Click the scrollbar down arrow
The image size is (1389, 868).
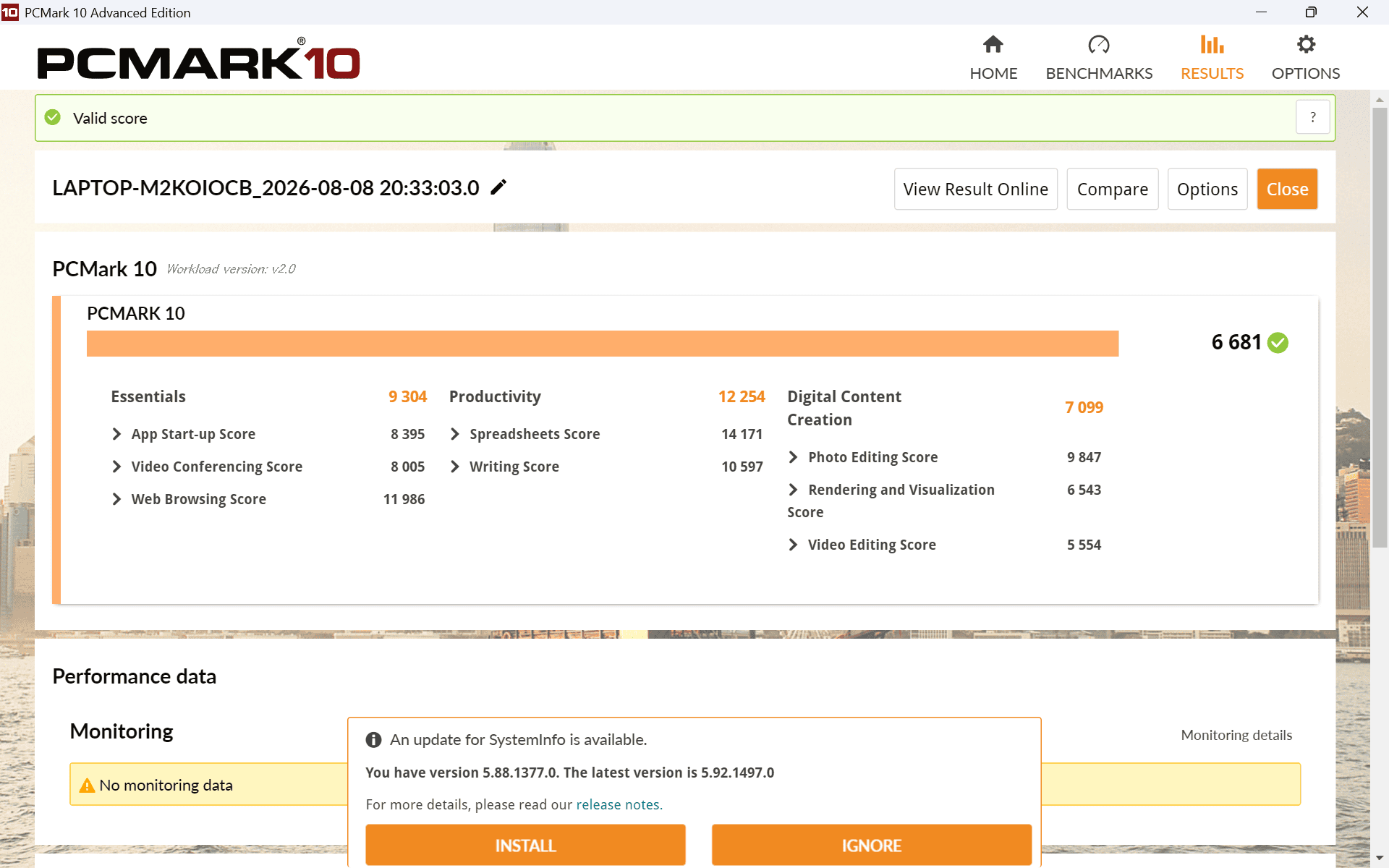coord(1380,859)
